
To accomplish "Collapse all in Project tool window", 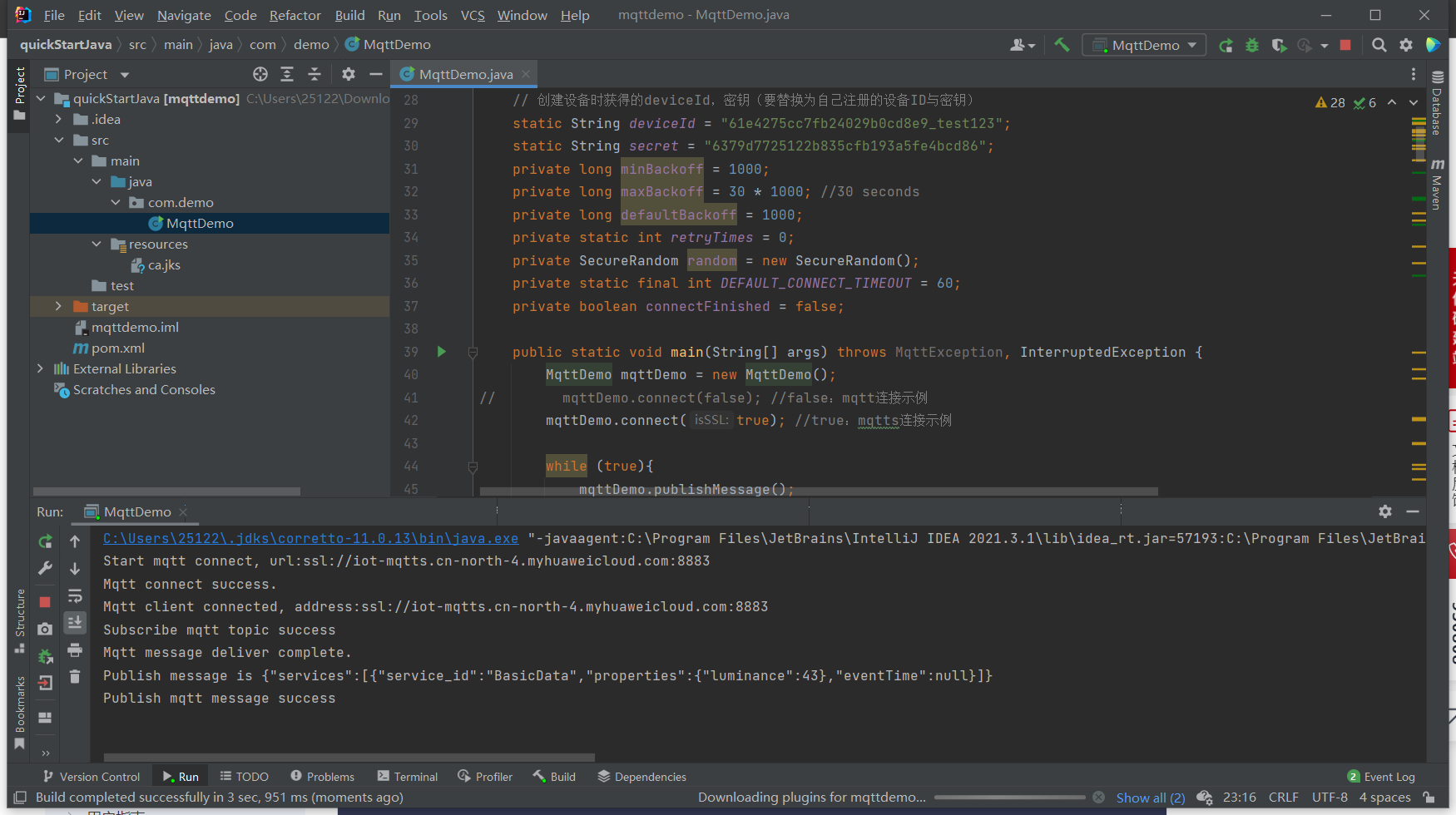I will pyautogui.click(x=314, y=74).
